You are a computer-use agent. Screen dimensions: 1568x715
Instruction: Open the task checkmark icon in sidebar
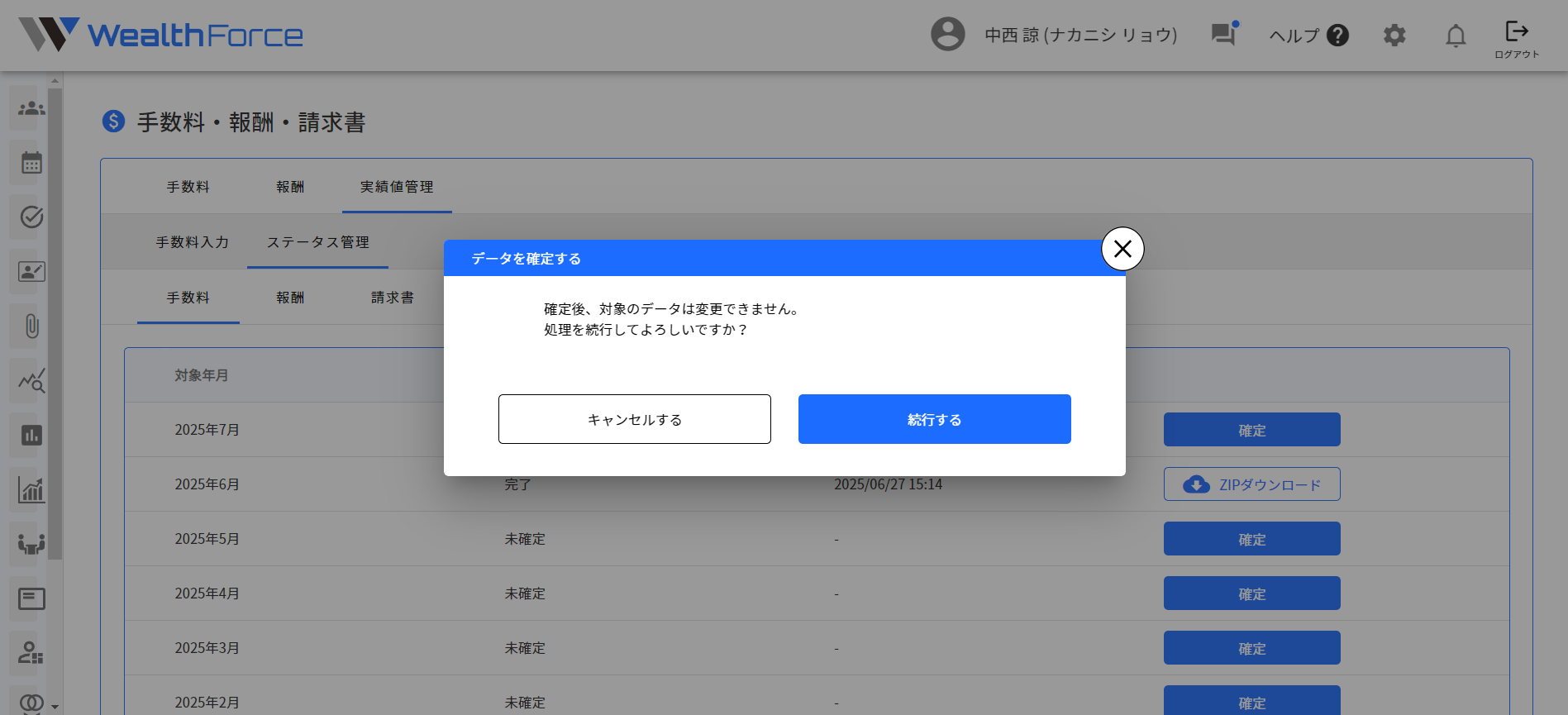pos(31,217)
